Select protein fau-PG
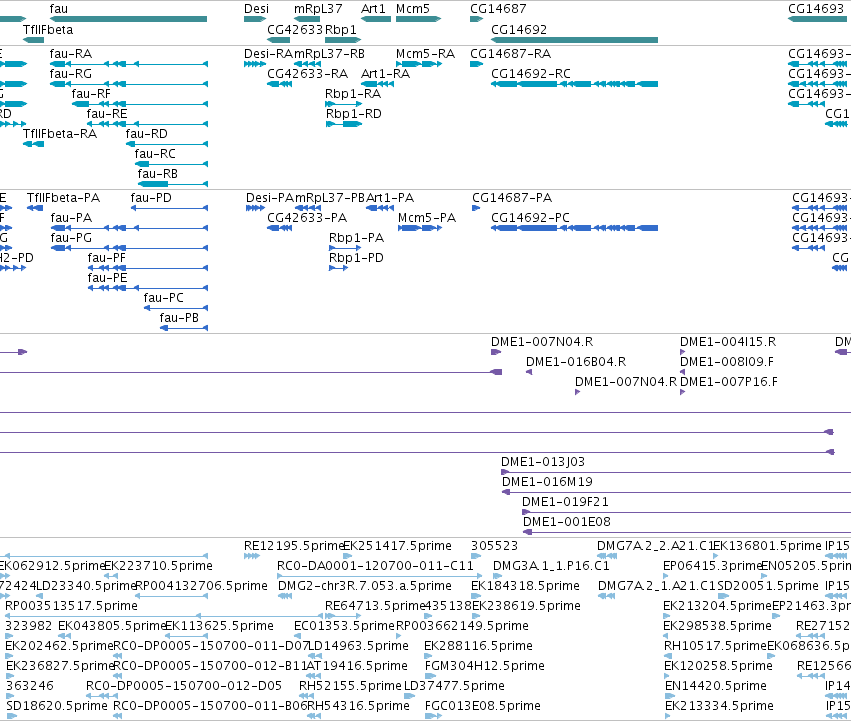The image size is (851, 721). pos(71,237)
